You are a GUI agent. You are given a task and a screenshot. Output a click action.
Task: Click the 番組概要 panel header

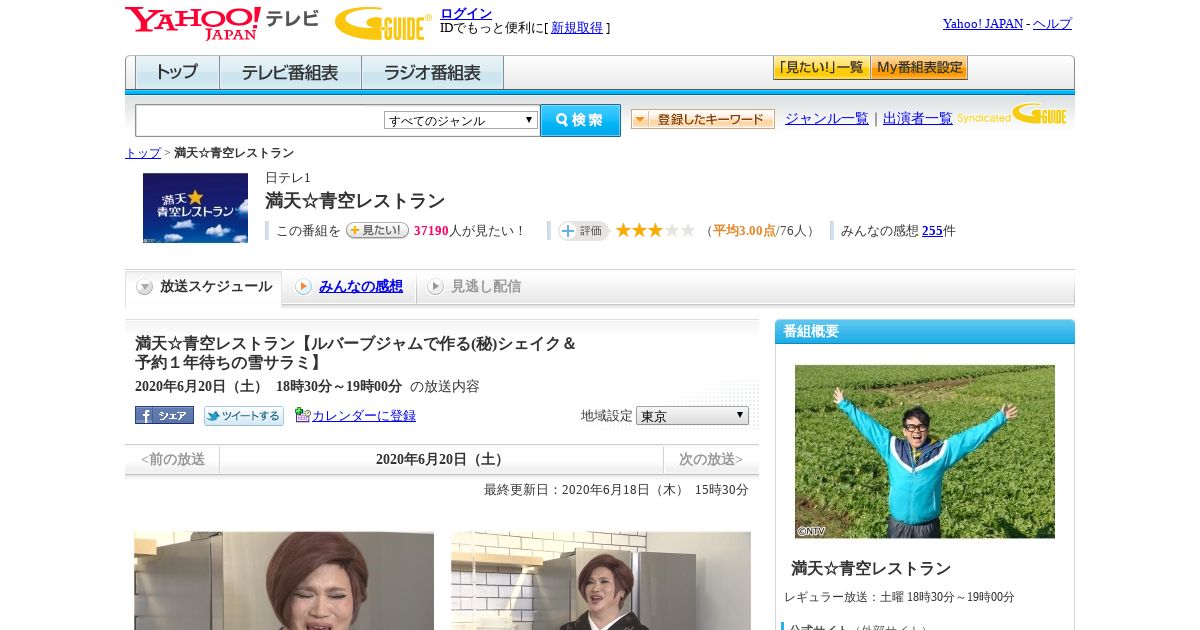tap(925, 332)
